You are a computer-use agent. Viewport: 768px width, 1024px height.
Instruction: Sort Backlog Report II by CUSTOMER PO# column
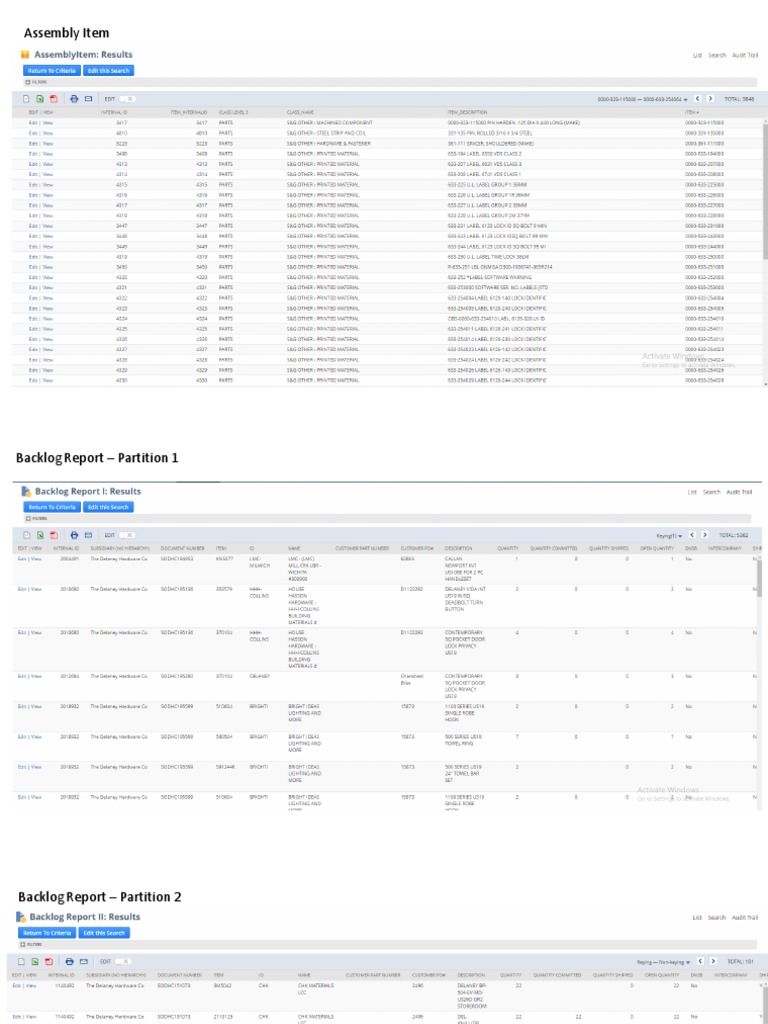(429, 975)
